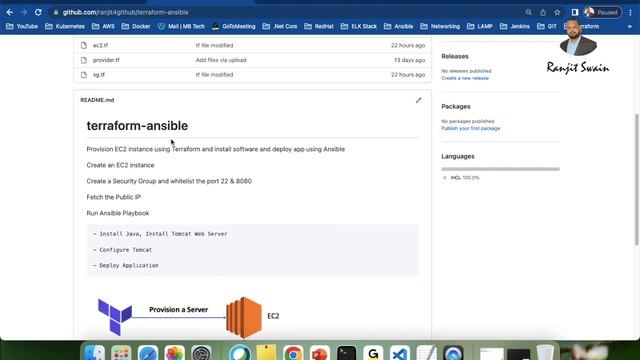Open the Paused profile button
640x360 pixels.
(x=602, y=12)
